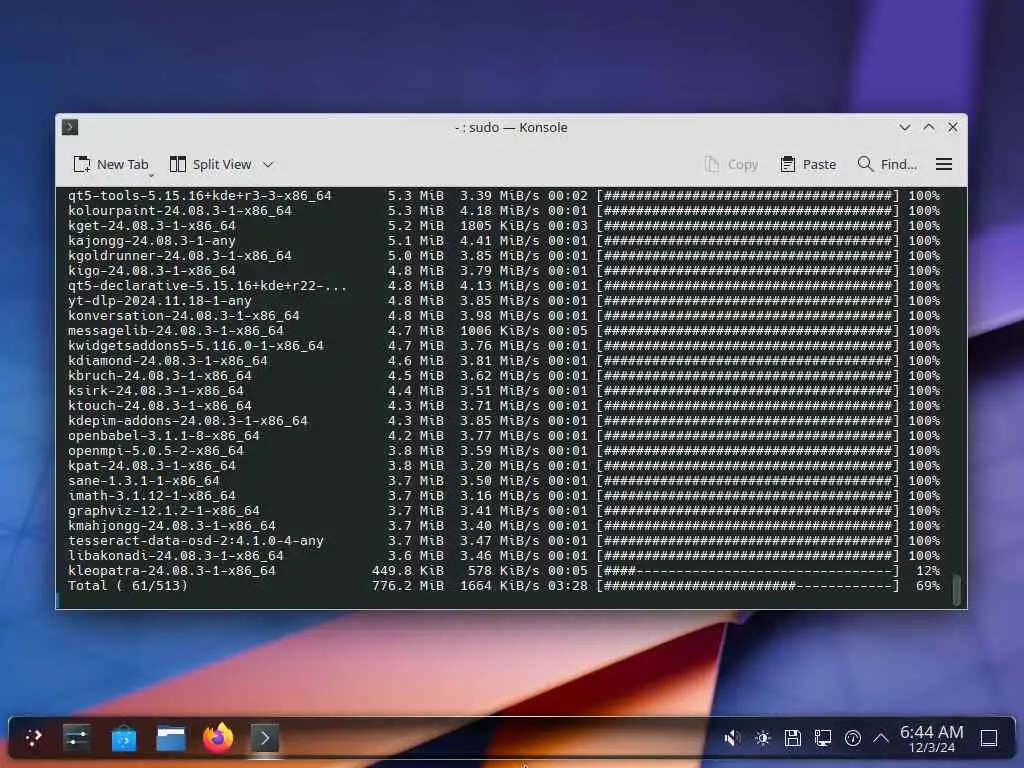The image size is (1024, 768).
Task: Click the 776.2 MiB total size value
Action: (x=408, y=586)
